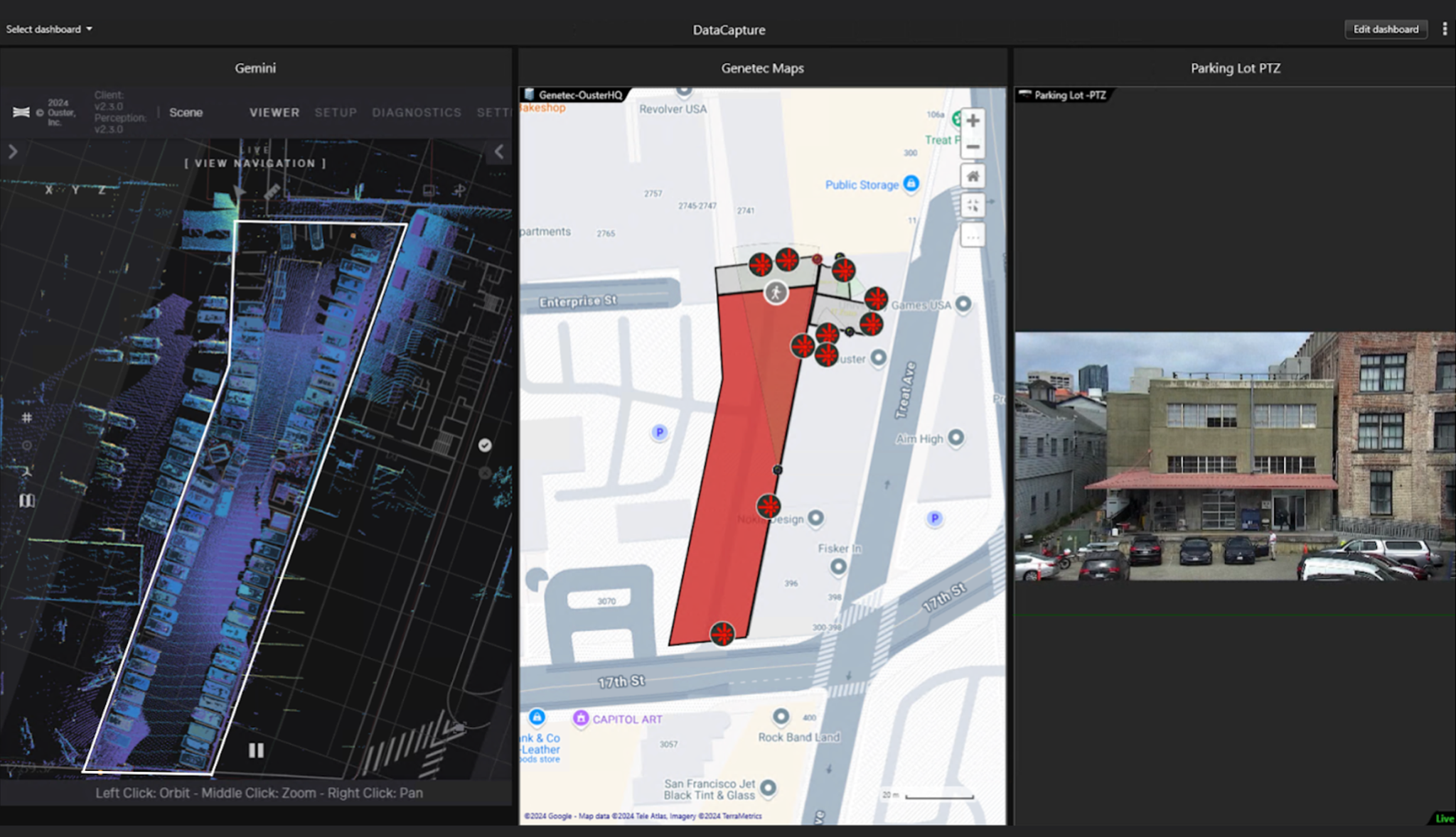1456x837 pixels.
Task: Switch to the SETUP tab
Action: (x=336, y=112)
